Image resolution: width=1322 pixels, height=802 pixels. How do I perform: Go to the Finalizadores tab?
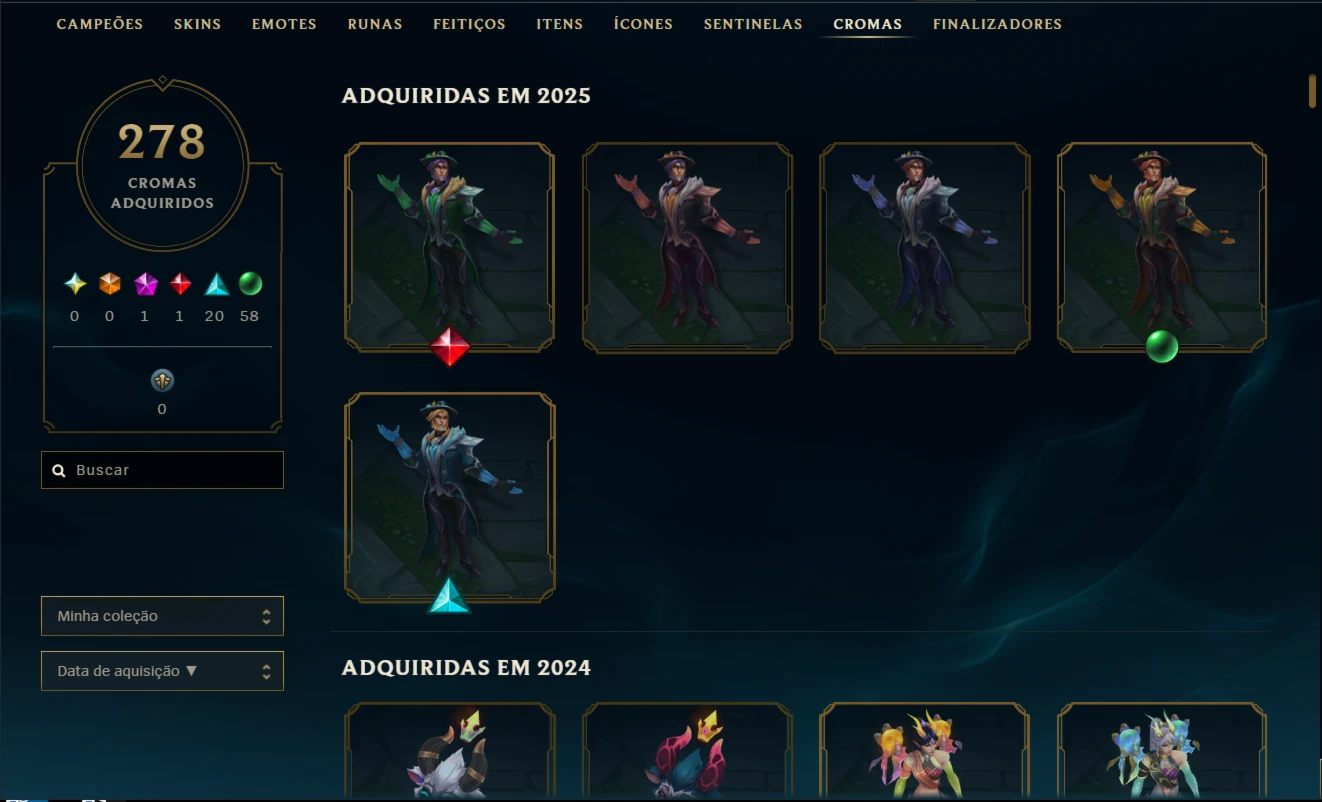(997, 24)
